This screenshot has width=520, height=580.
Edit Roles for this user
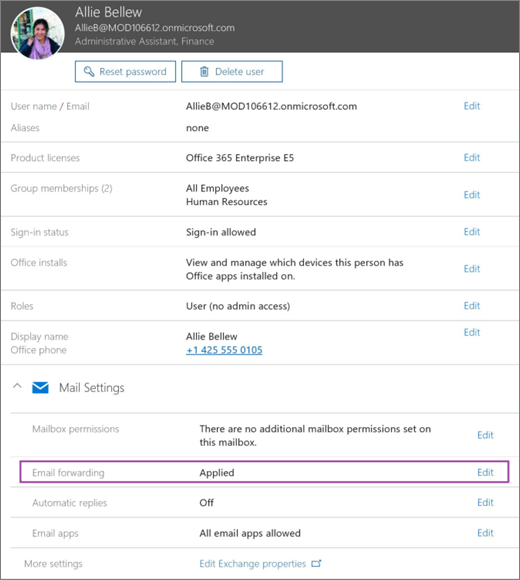point(472,306)
